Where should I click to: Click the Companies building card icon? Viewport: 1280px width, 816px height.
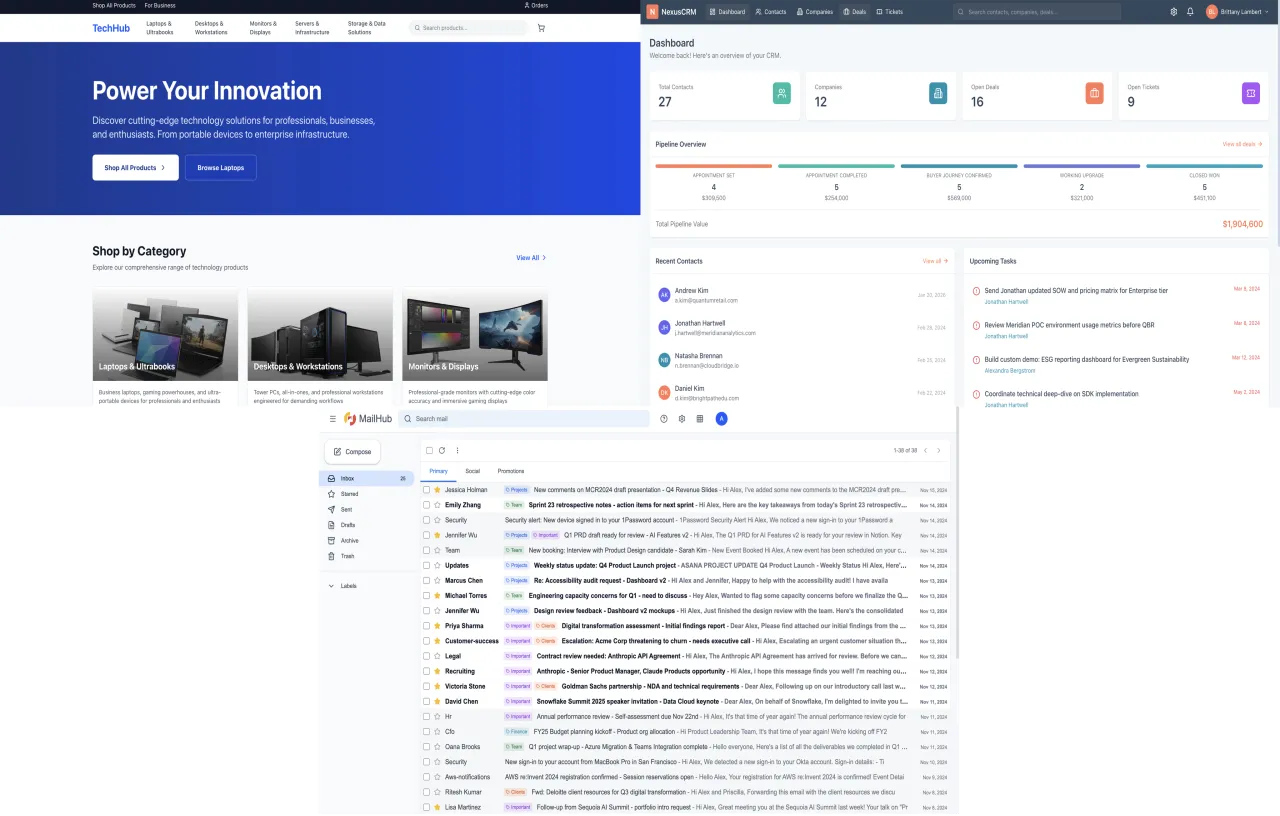(938, 93)
